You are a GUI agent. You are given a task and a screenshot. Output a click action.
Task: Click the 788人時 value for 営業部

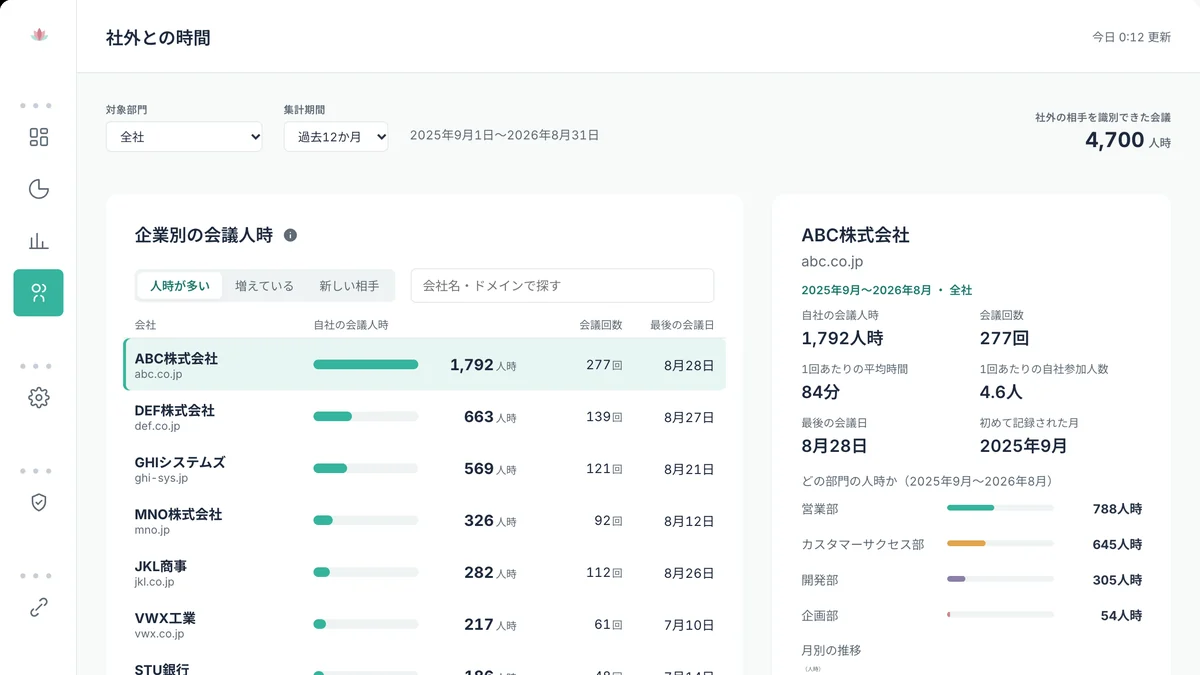[1117, 509]
